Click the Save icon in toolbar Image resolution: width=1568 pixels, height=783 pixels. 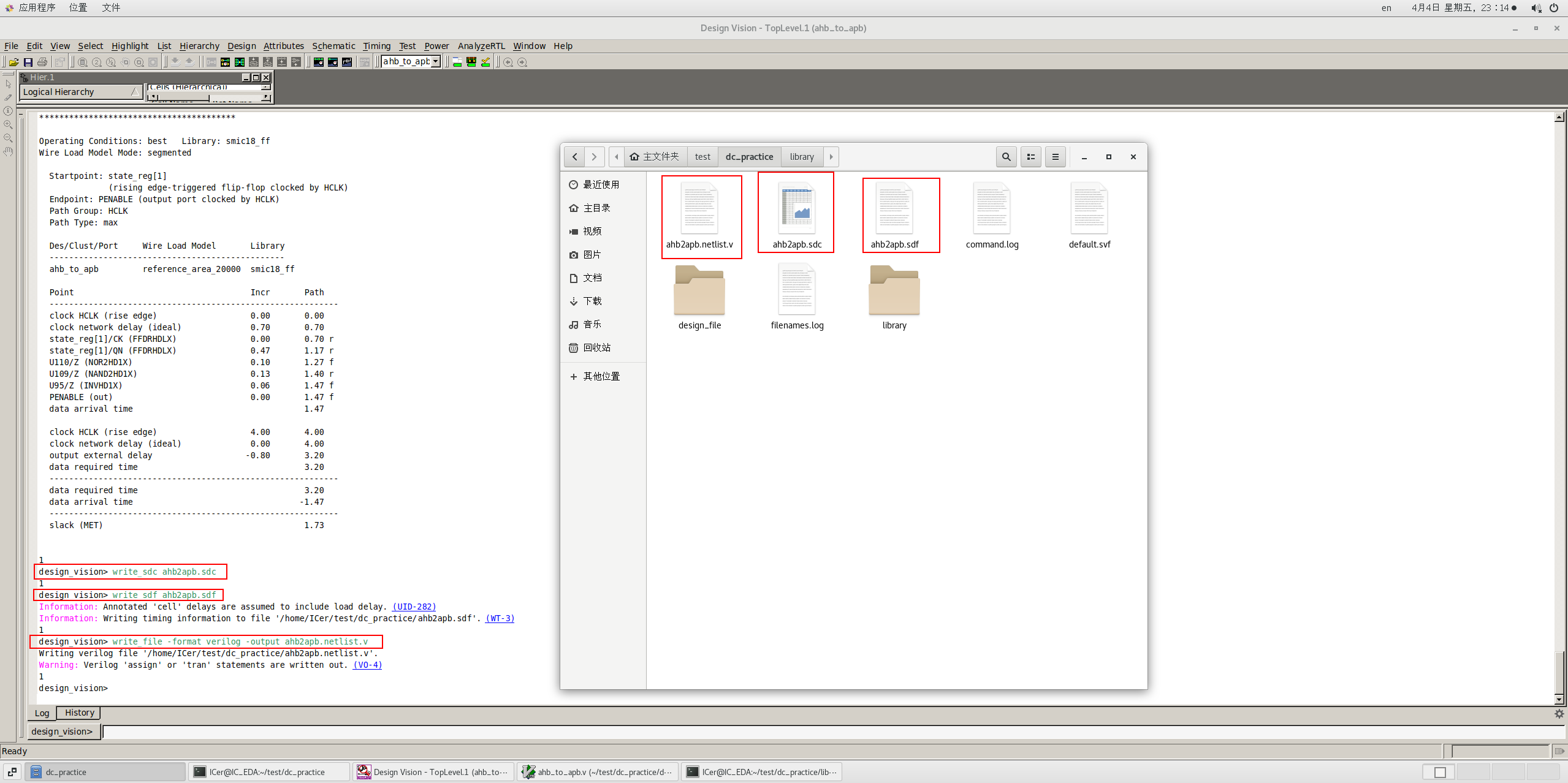point(28,62)
